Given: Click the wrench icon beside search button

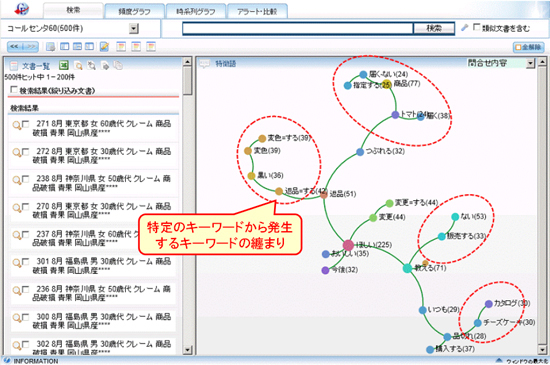Looking at the screenshot, I should [464, 28].
